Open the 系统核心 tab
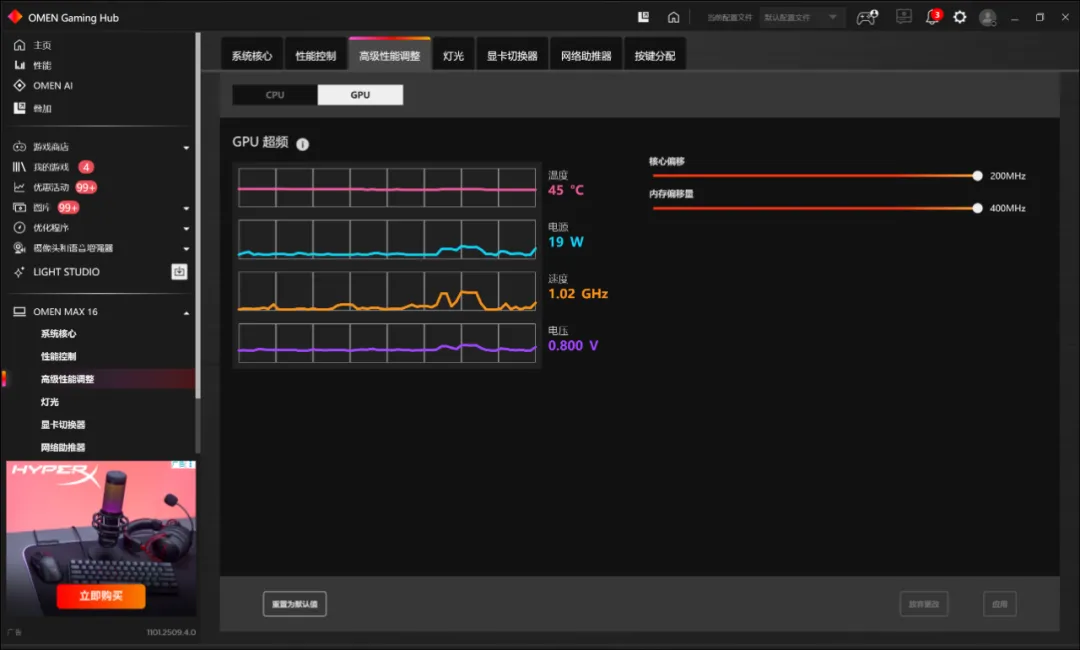1080x650 pixels. tap(252, 56)
